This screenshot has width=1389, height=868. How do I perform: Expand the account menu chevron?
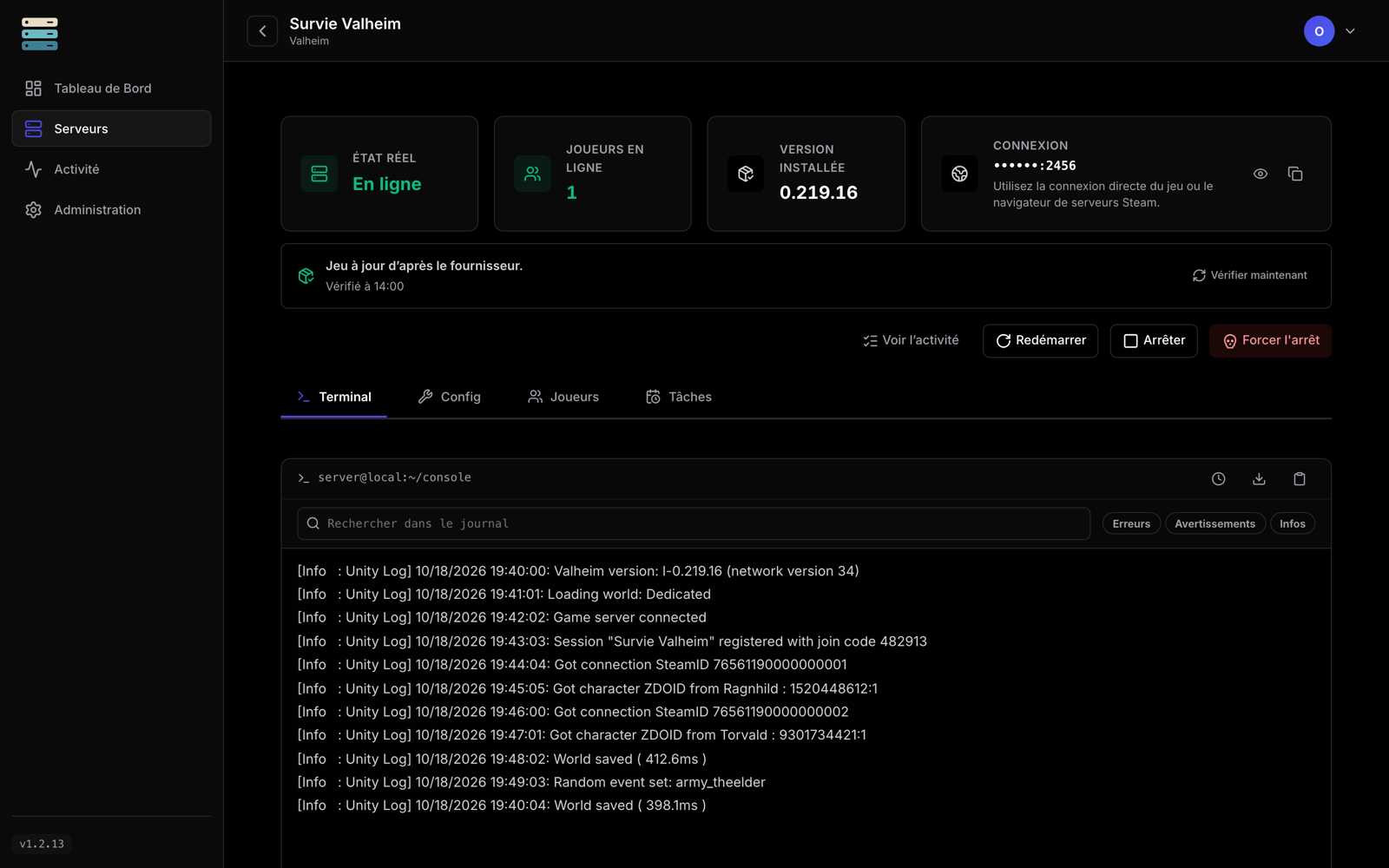1350,31
